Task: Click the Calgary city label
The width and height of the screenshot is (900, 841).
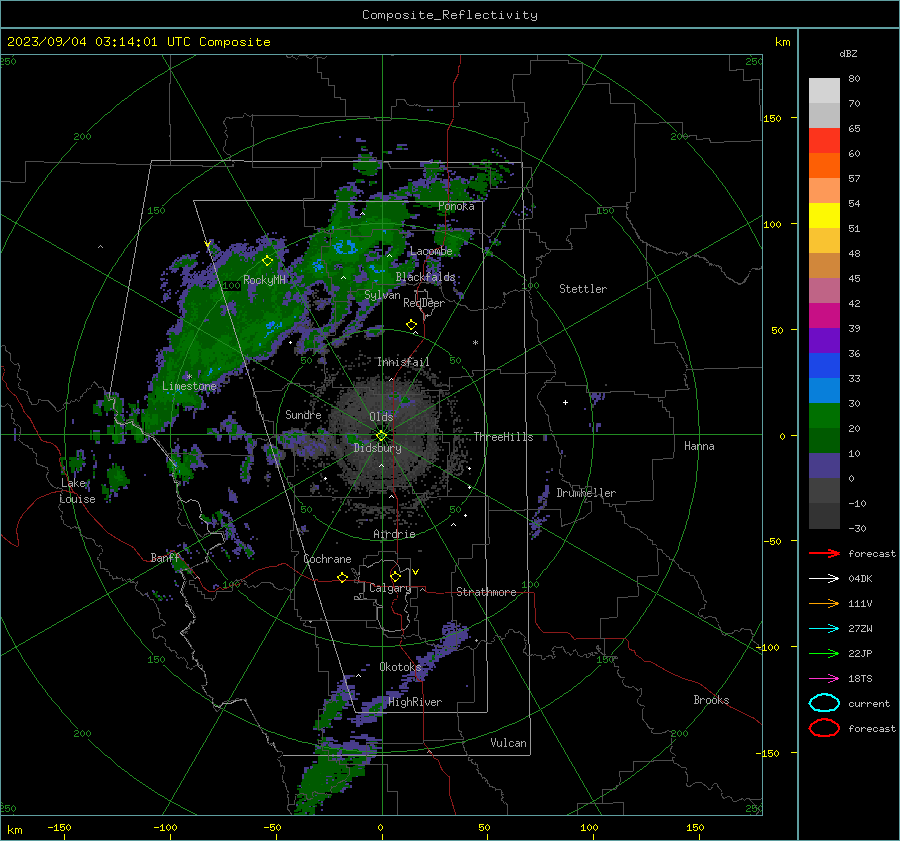Action: point(390,588)
